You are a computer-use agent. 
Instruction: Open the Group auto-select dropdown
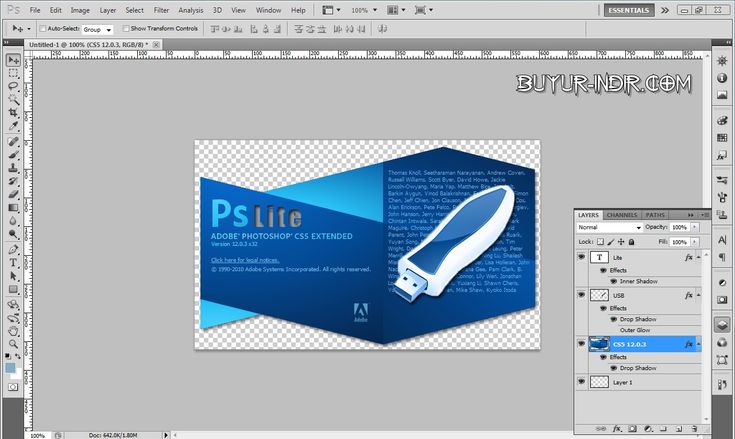[98, 30]
